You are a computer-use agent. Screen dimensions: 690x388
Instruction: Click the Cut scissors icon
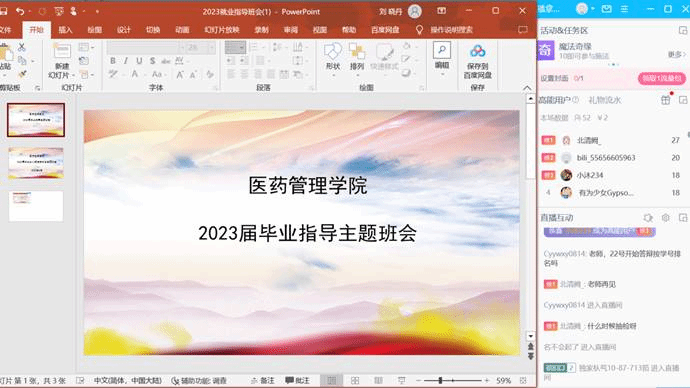[x=22, y=47]
